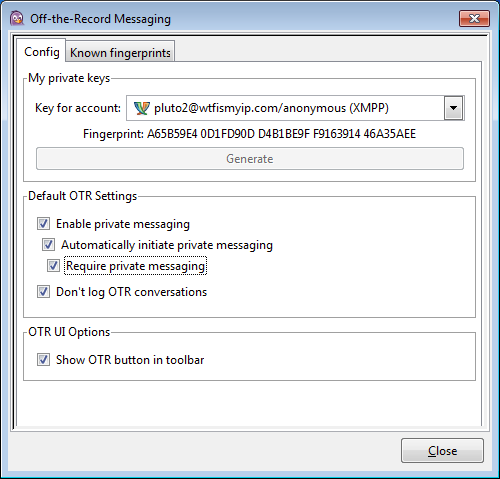The image size is (500, 479).
Task: Toggle the Automatically initiate private messaging checkbox
Action: tap(48, 245)
